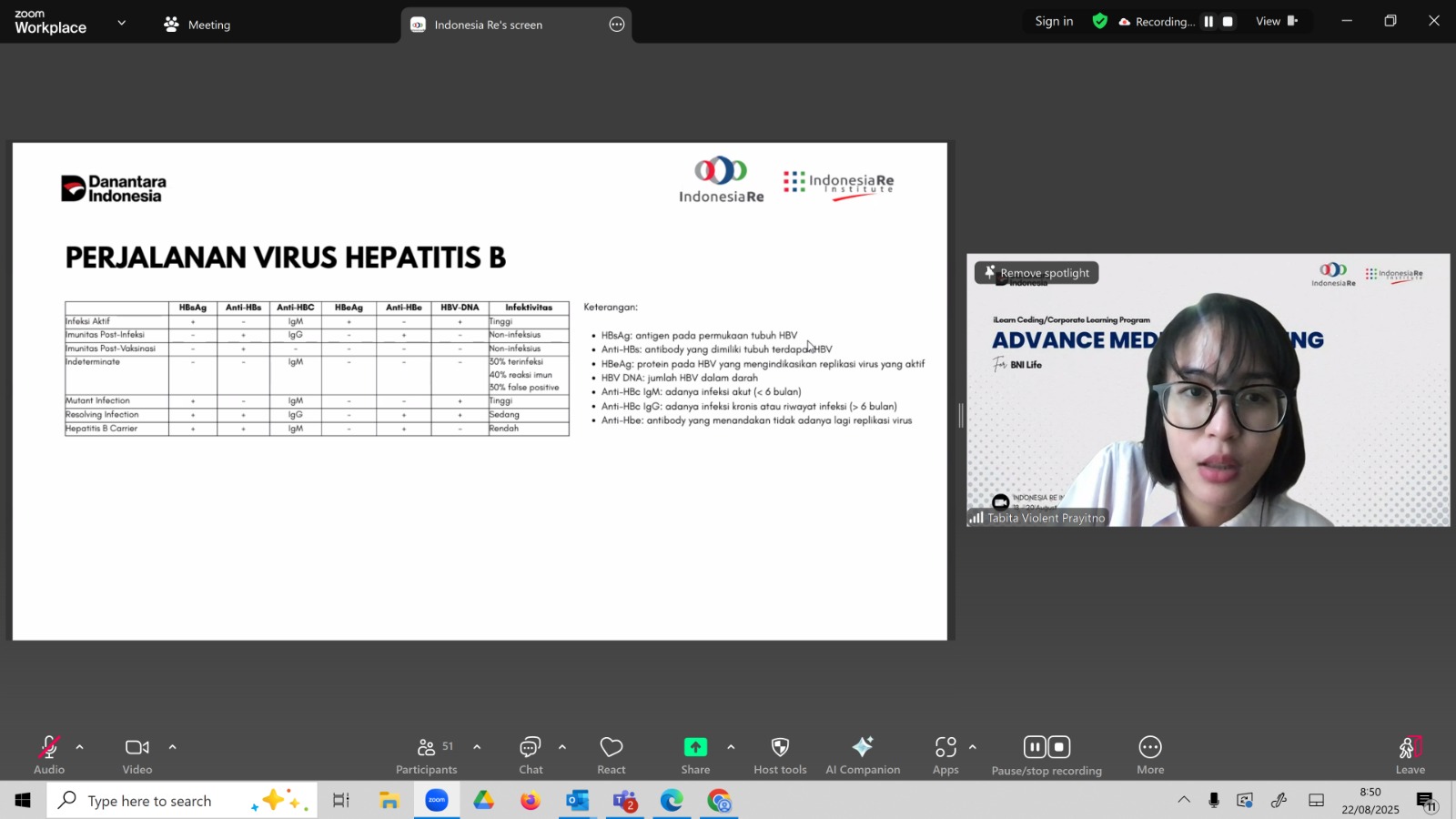Screen dimensions: 1456x819
Task: Open the React emoji reactions
Action: point(611,754)
